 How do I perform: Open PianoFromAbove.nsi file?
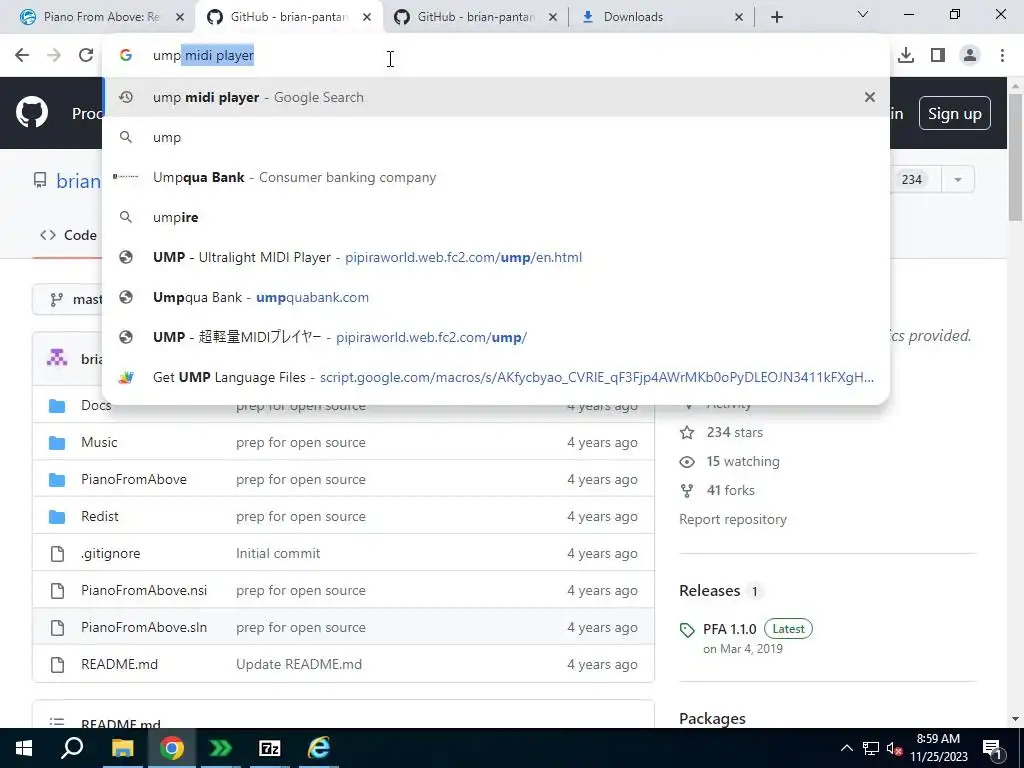pos(144,590)
